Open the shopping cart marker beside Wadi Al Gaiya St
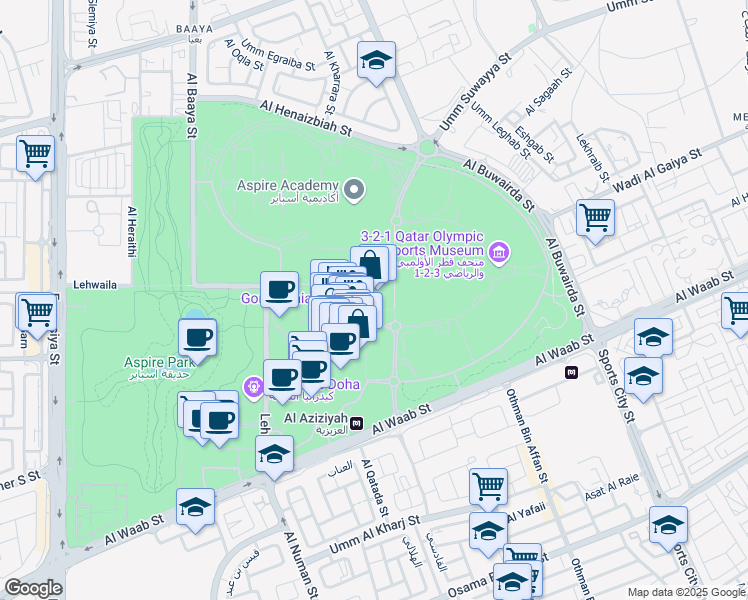 tap(595, 219)
